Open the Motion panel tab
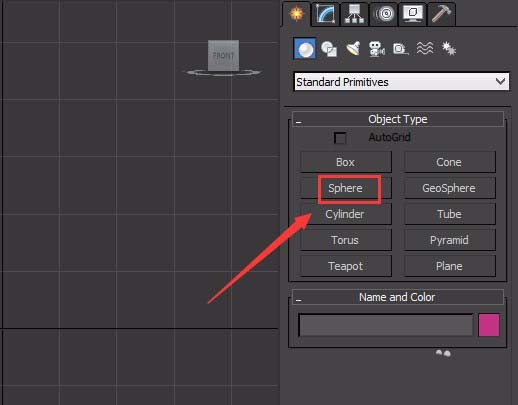 click(x=384, y=14)
